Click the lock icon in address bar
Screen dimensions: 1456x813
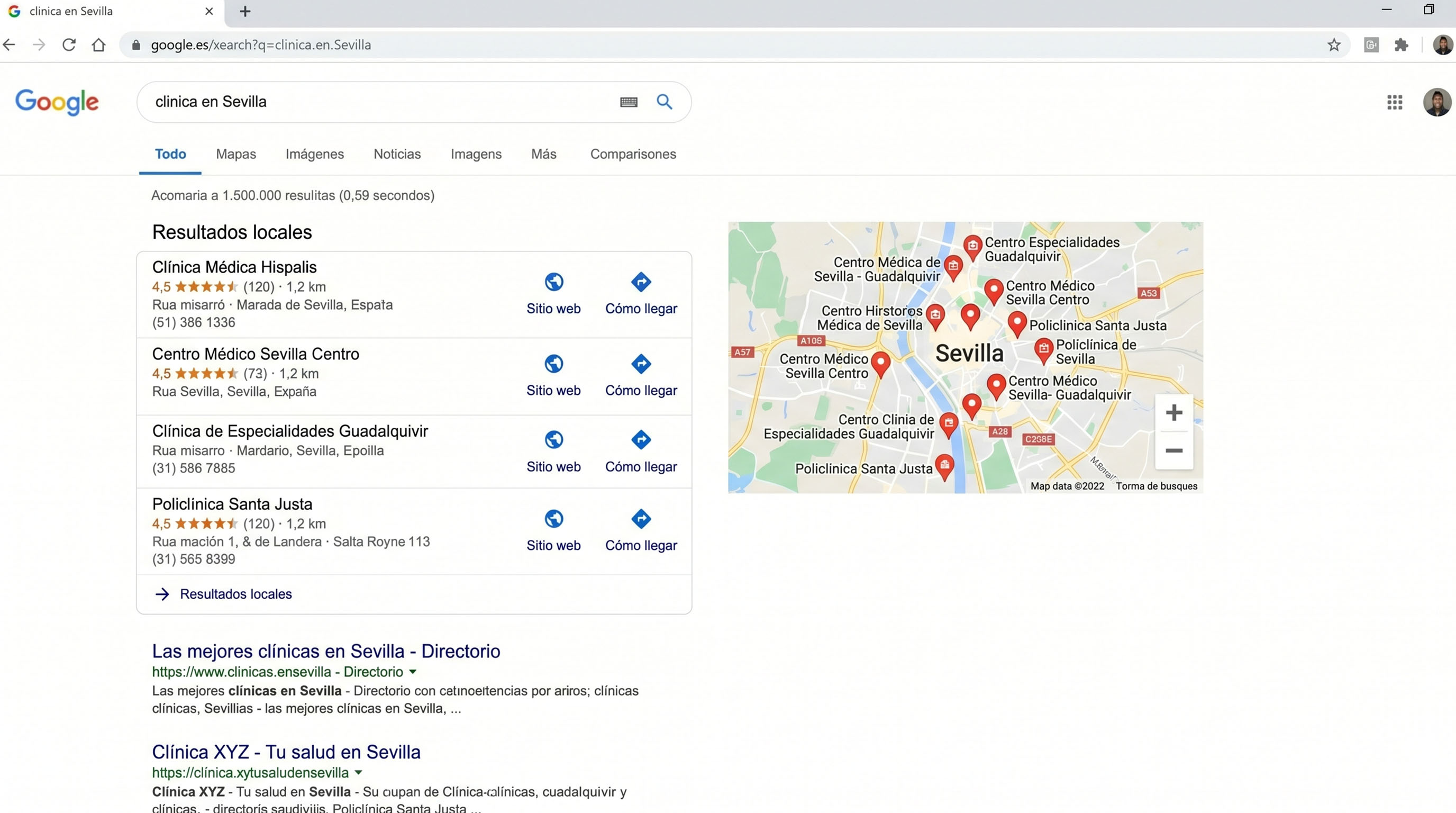[x=135, y=45]
